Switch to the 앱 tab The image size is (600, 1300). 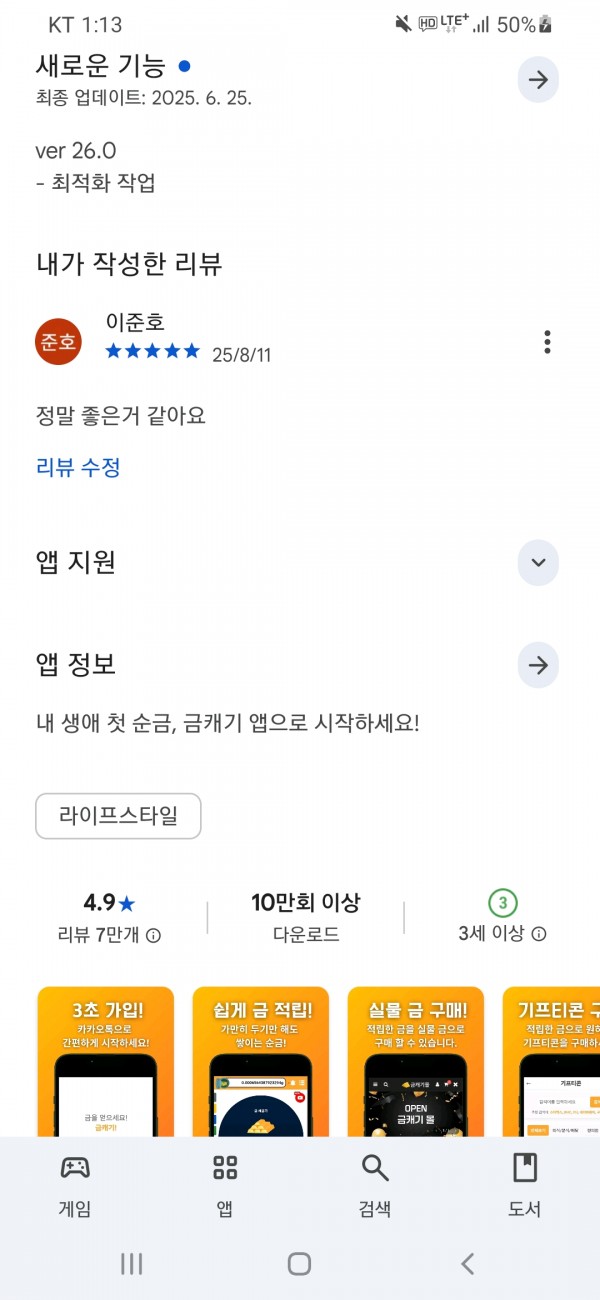(x=225, y=1186)
